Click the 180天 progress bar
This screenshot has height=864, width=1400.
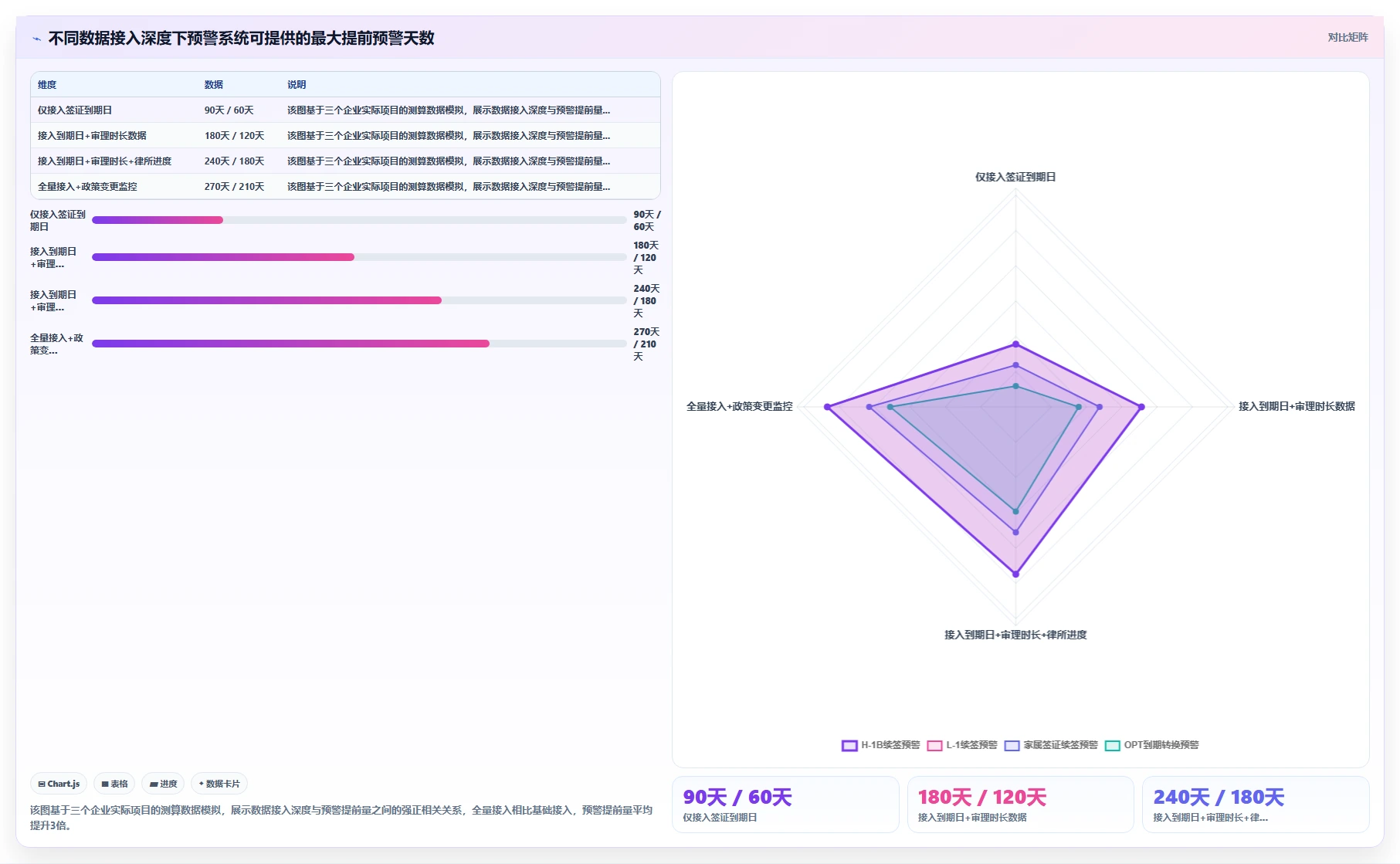click(359, 257)
